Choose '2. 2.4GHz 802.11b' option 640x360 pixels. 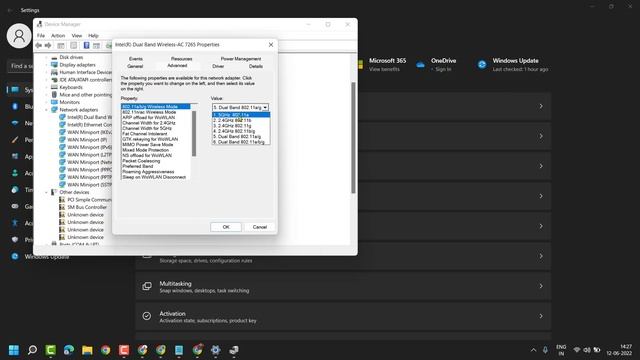pos(241,120)
